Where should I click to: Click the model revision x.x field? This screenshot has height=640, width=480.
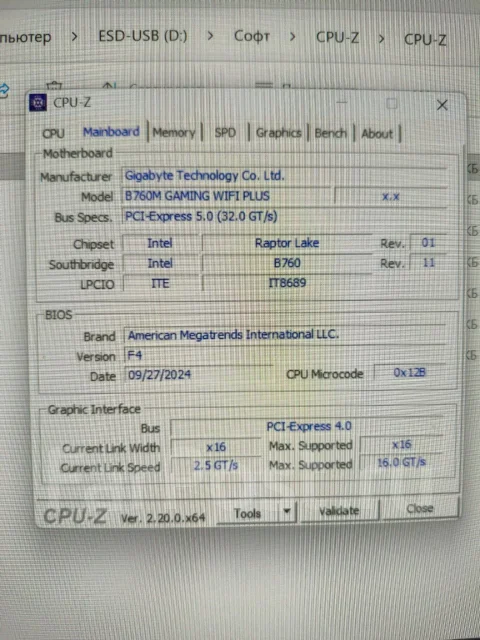390,197
